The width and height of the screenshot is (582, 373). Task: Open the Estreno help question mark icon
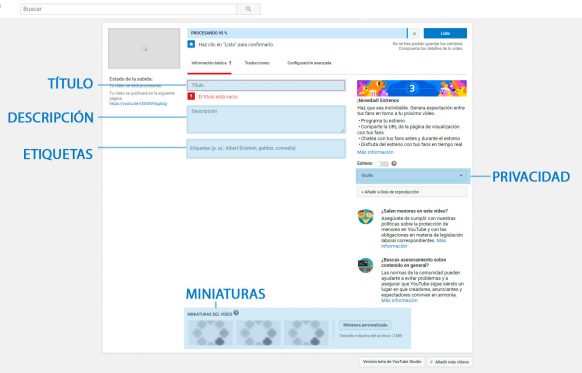pyautogui.click(x=394, y=163)
